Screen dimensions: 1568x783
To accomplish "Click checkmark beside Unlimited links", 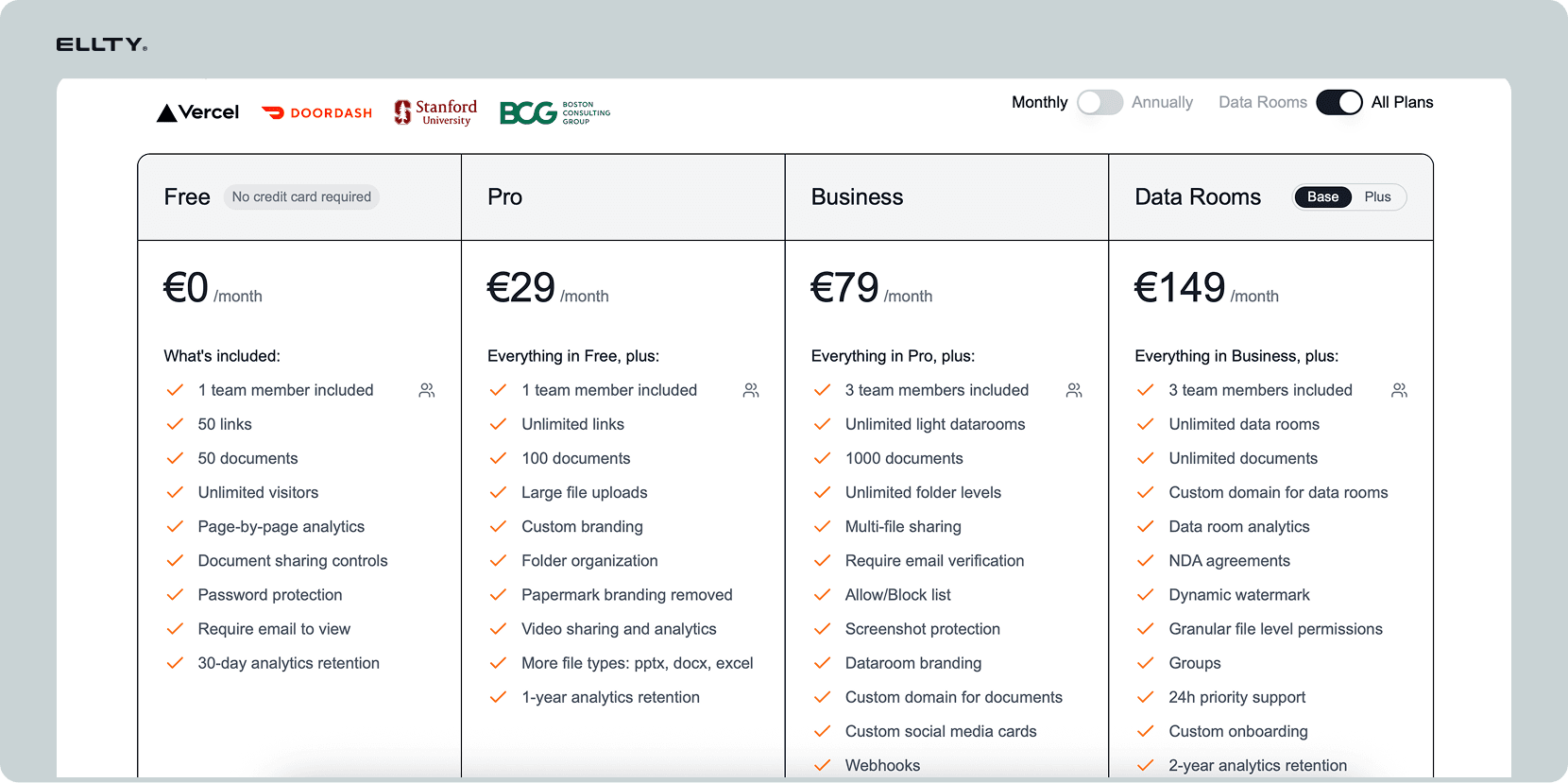I will tap(498, 424).
